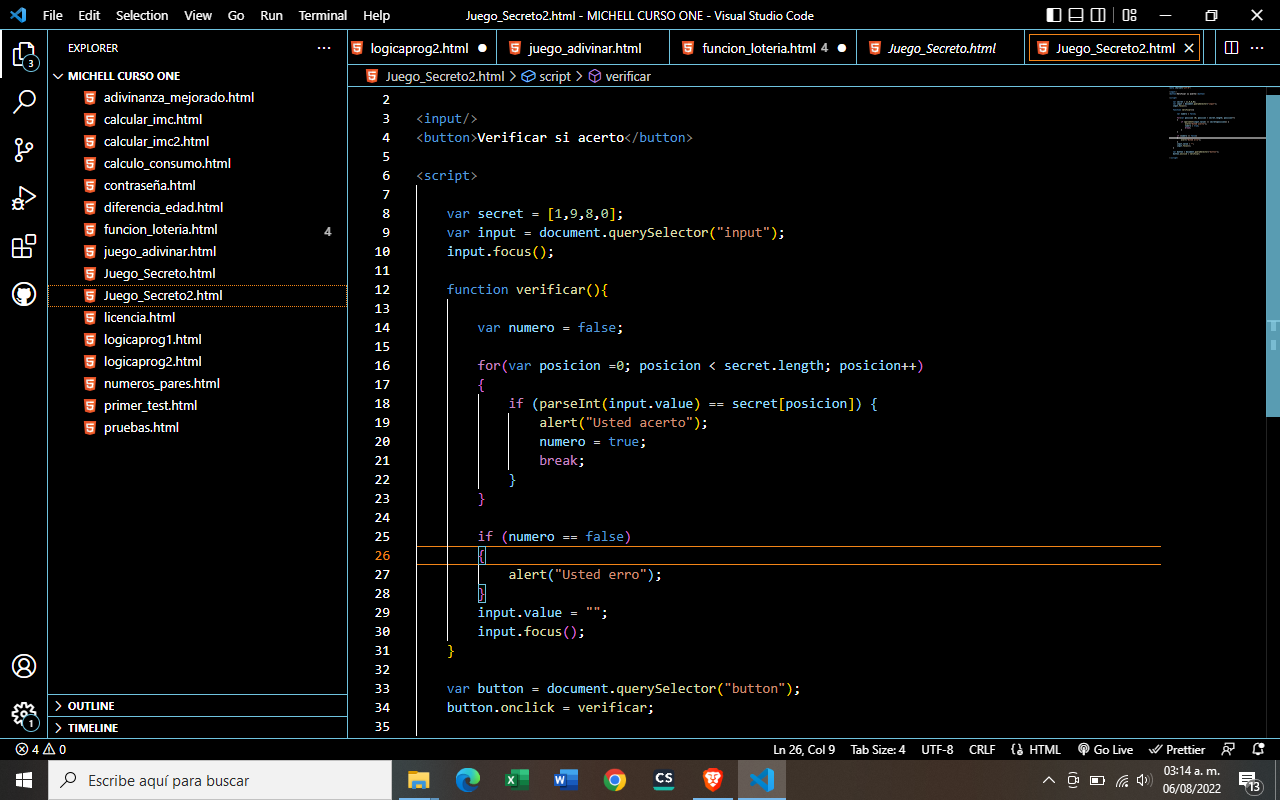Open the notifications bell in status bar

pyautogui.click(x=1257, y=749)
